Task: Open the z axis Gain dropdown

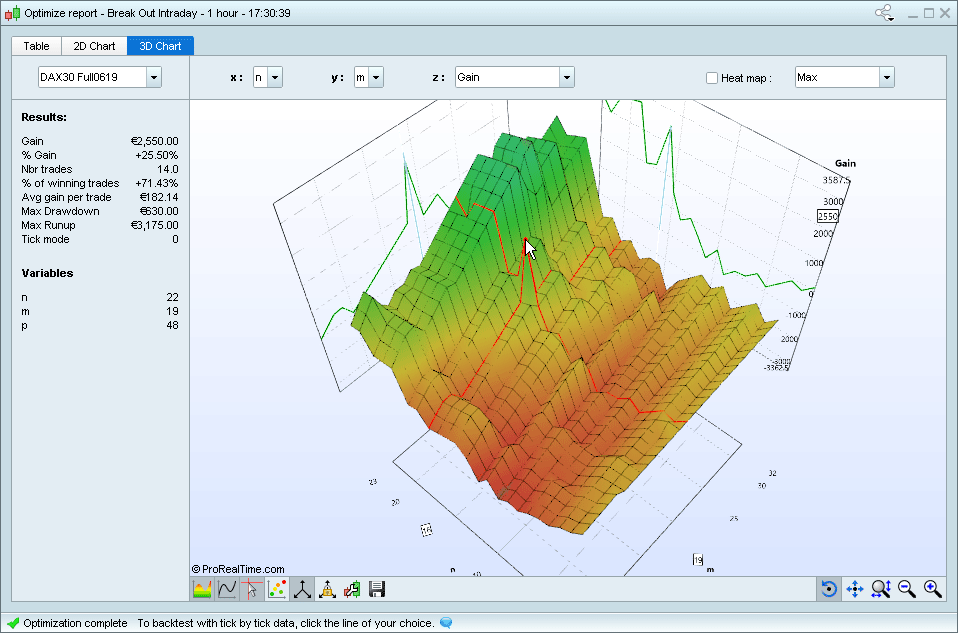Action: (x=566, y=77)
